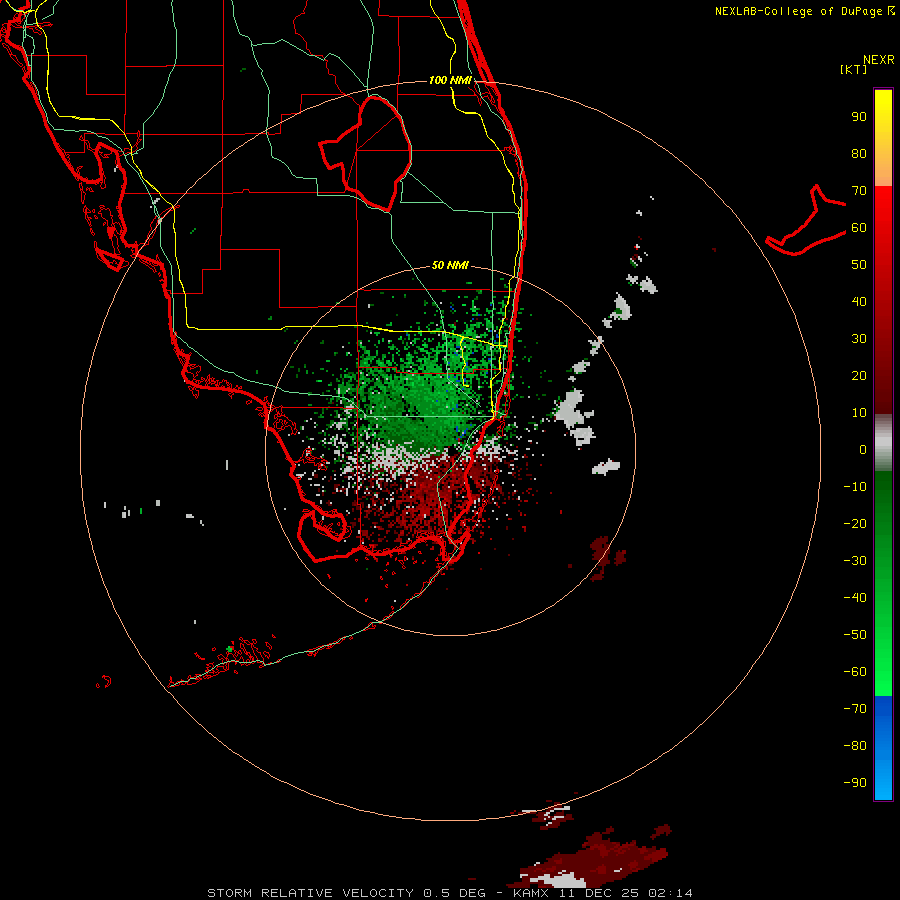Click the 90 value on the velocity scale
The image size is (900, 900).
click(x=859, y=117)
